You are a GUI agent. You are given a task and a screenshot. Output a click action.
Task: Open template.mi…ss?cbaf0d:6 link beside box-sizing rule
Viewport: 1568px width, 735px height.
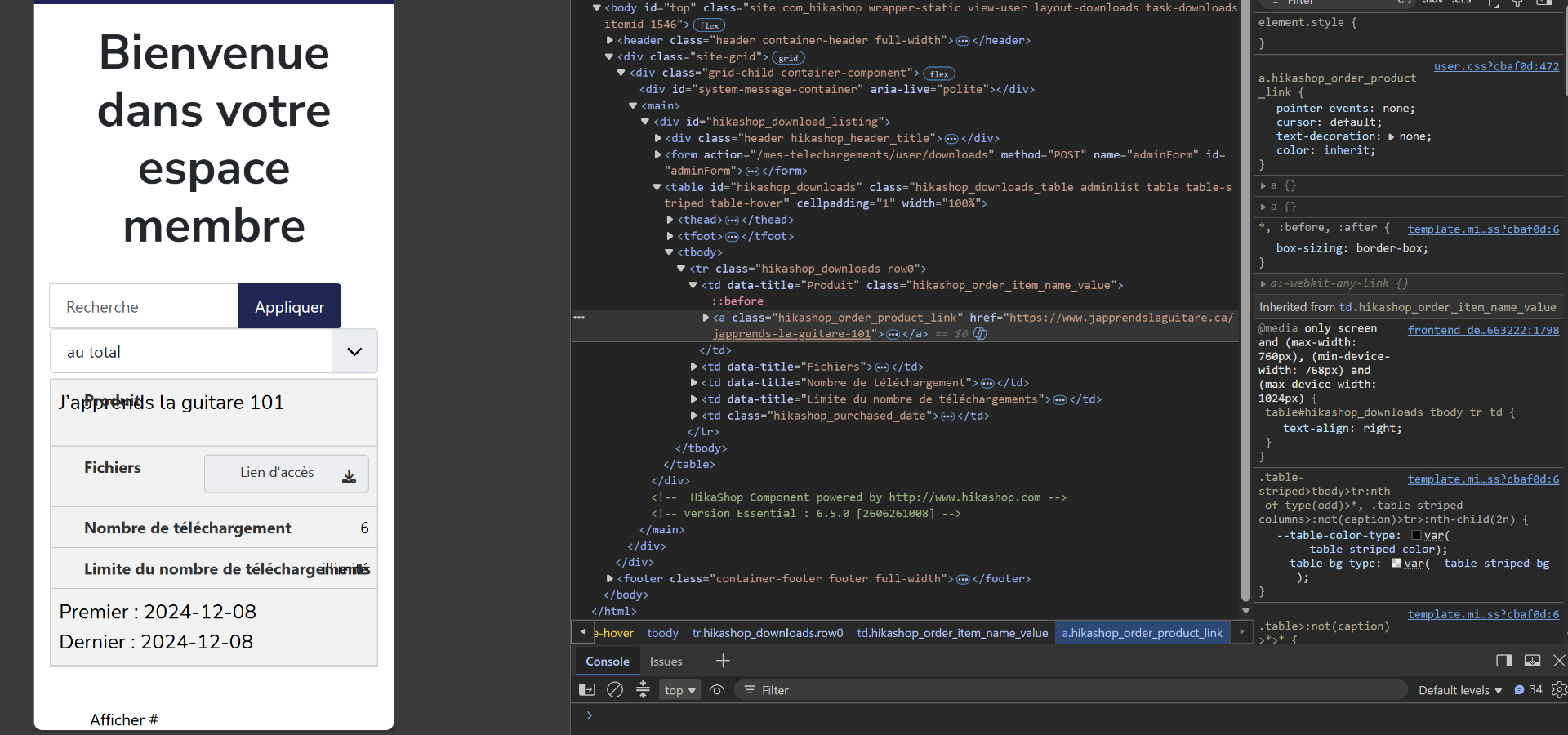(x=1483, y=229)
